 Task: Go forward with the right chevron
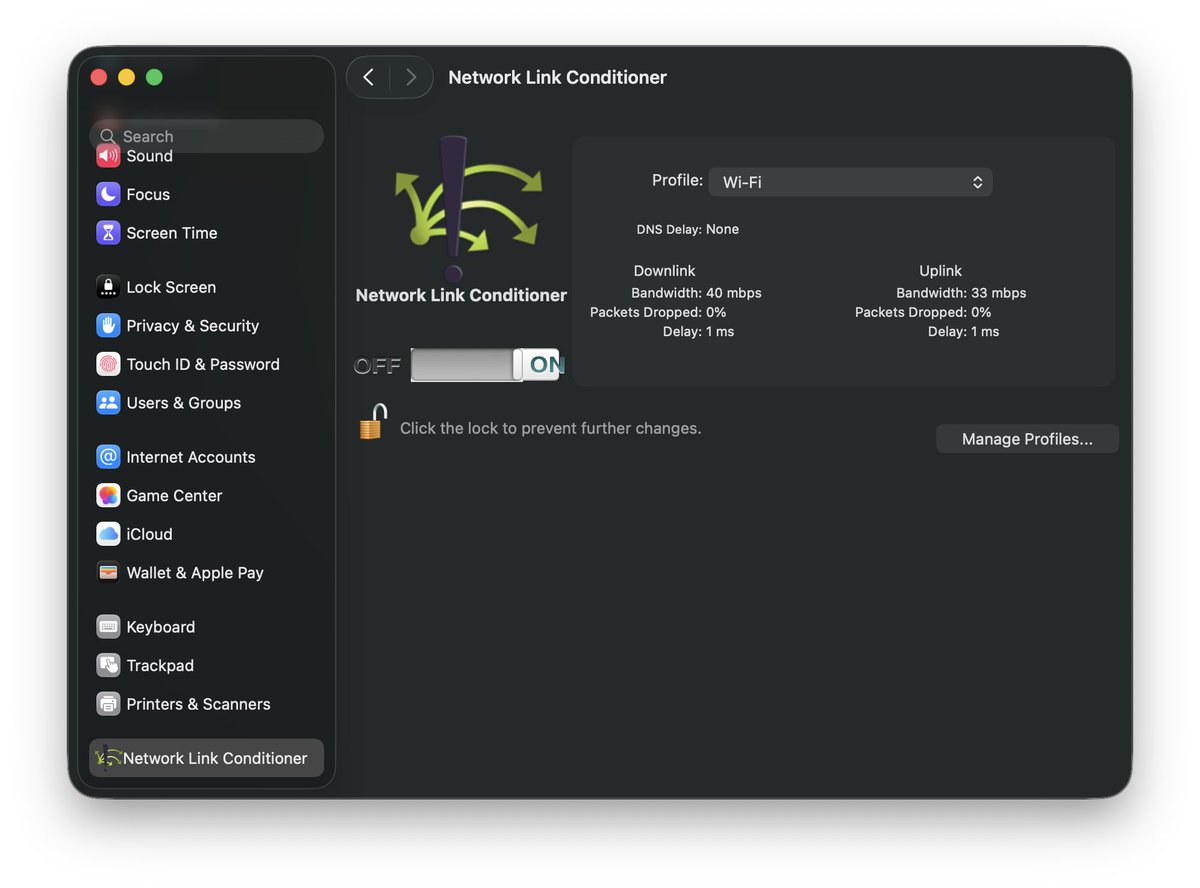[x=410, y=77]
